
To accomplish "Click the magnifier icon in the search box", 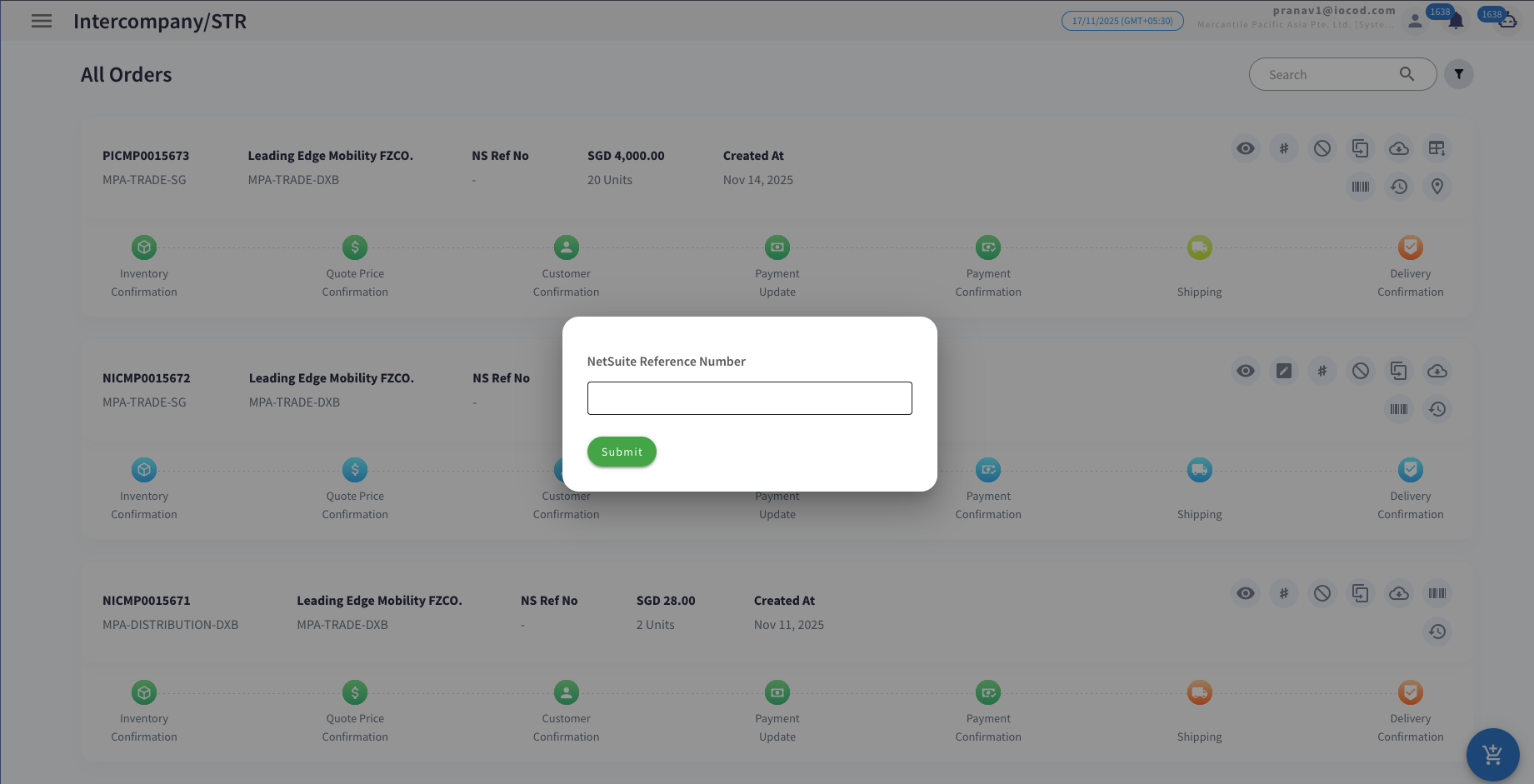I will coord(1407,74).
